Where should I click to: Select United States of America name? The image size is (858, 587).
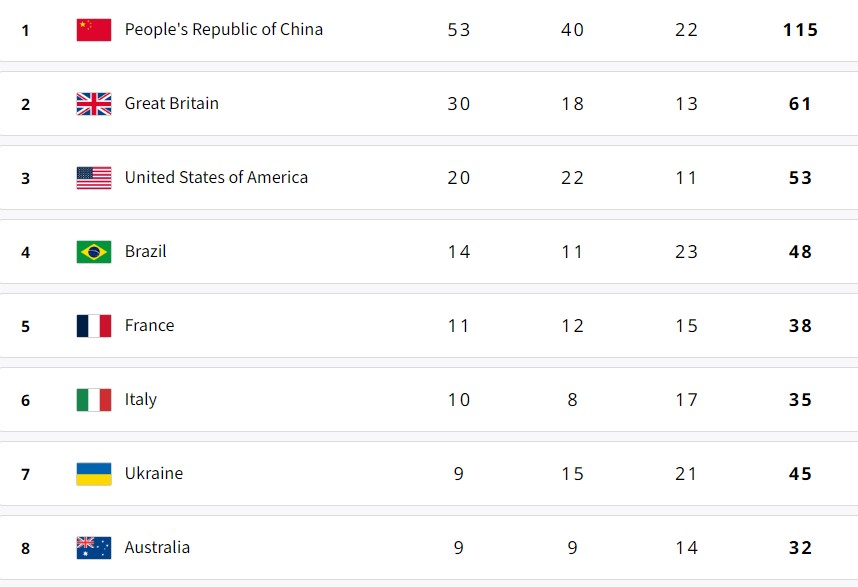216,178
